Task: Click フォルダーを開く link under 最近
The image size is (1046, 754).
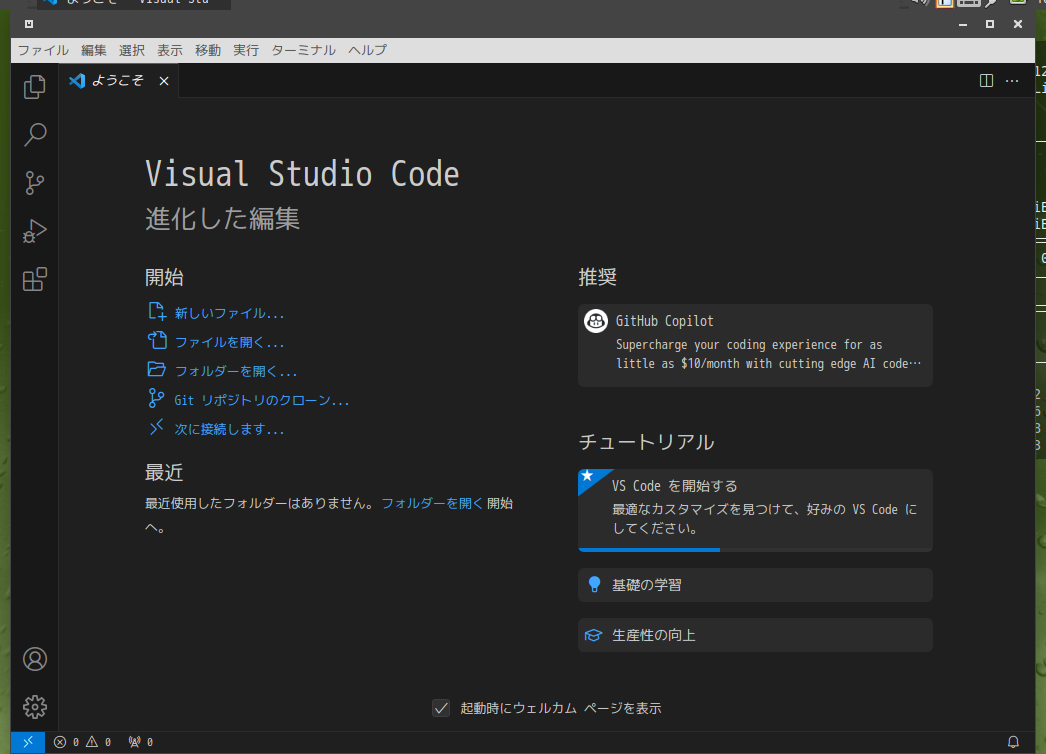Action: coord(432,504)
